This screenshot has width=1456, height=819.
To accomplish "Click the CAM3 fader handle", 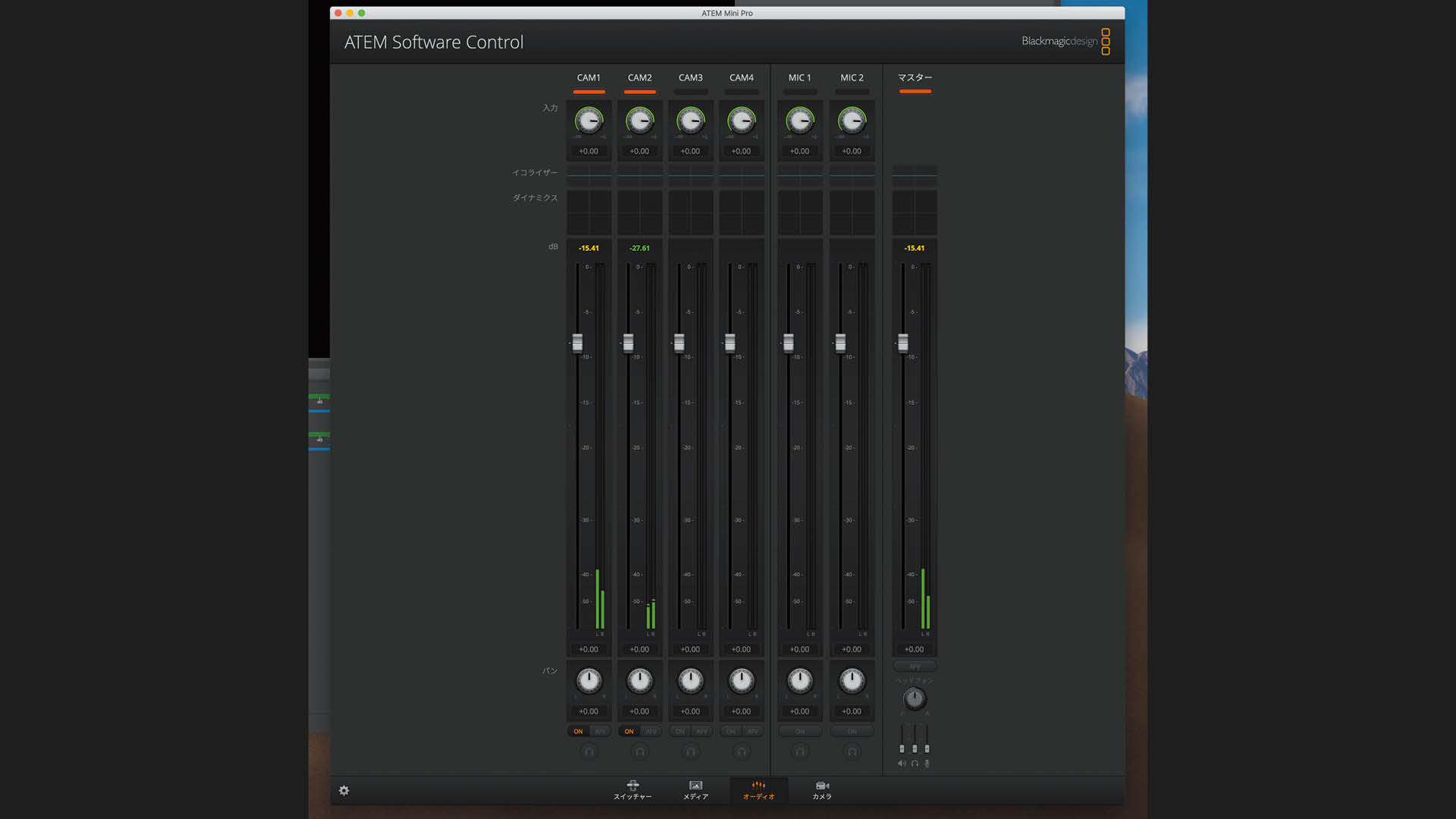I will point(679,343).
